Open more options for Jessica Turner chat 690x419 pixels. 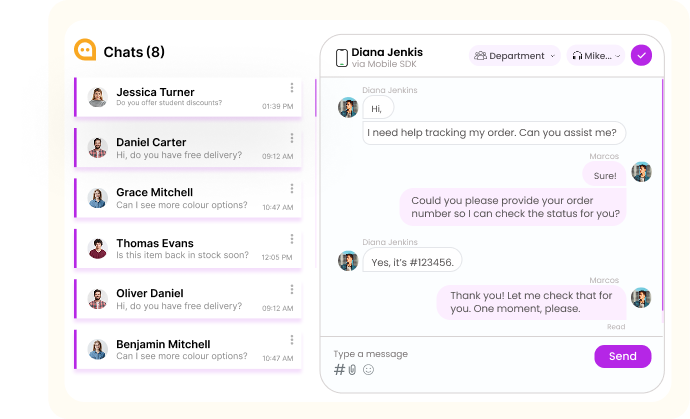tap(292, 88)
